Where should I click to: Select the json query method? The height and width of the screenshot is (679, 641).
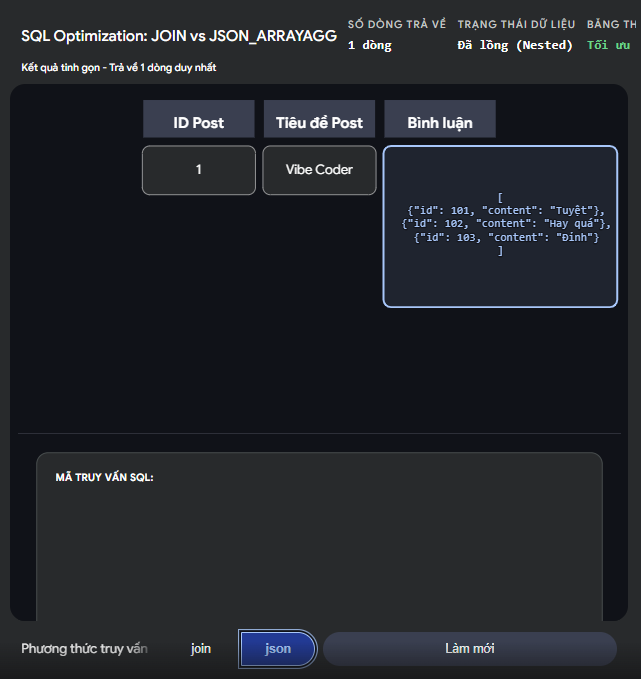pyautogui.click(x=278, y=648)
